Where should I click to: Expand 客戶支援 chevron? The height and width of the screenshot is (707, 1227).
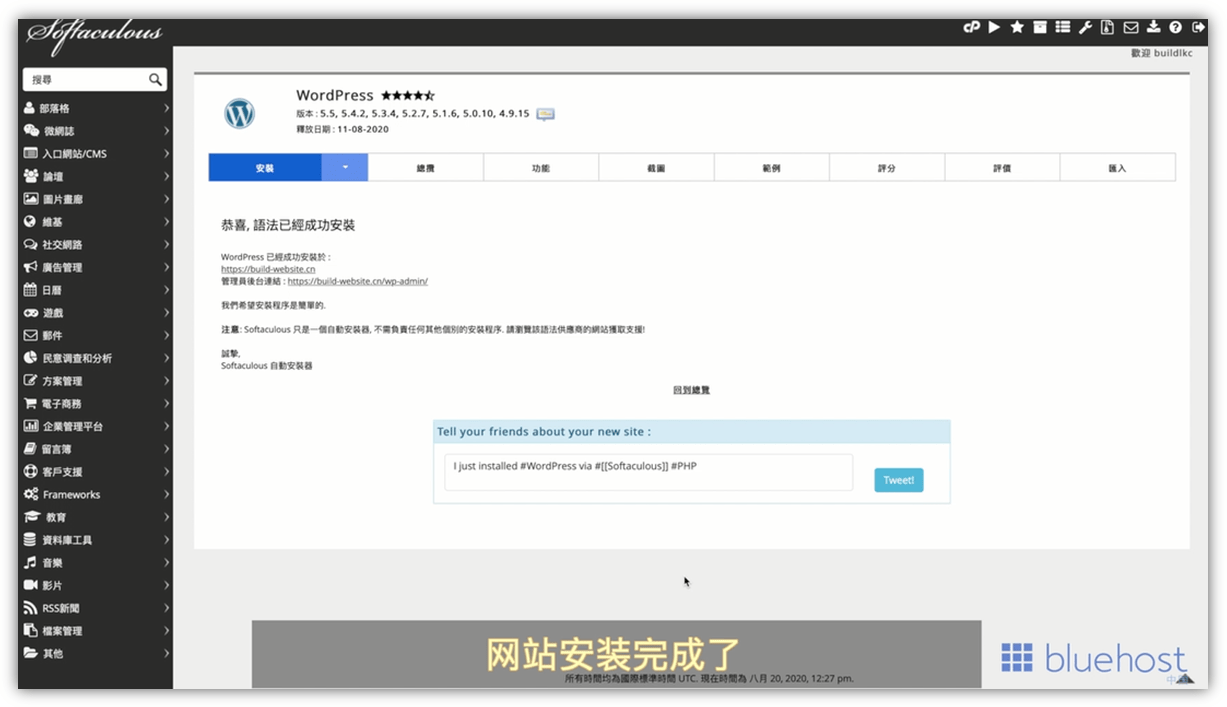166,472
